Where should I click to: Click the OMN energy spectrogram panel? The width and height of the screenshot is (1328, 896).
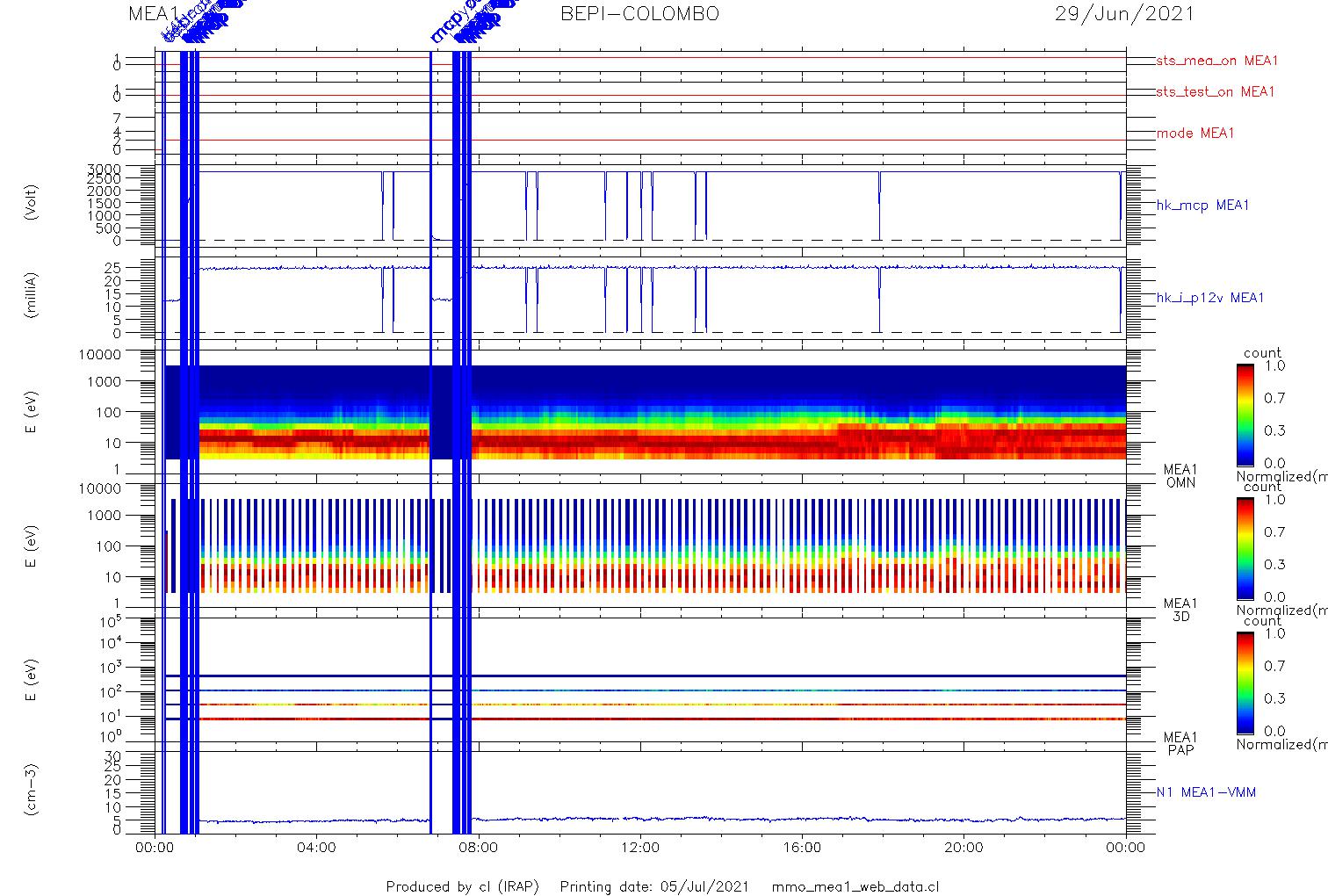coord(640,412)
